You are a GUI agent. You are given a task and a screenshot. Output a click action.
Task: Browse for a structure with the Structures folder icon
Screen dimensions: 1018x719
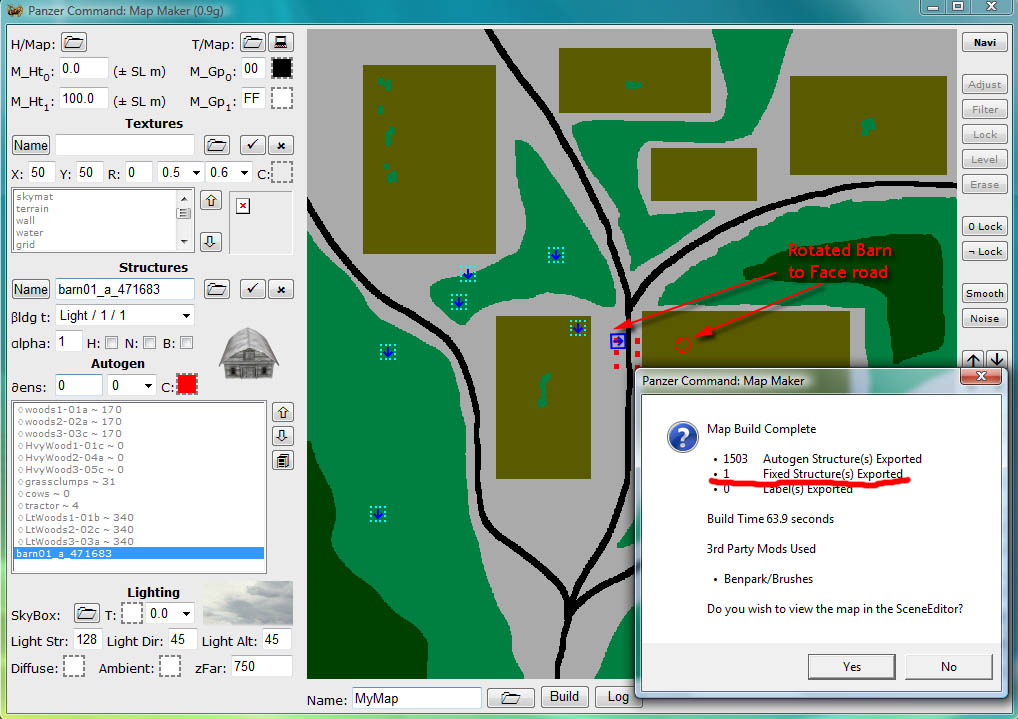pyautogui.click(x=217, y=289)
